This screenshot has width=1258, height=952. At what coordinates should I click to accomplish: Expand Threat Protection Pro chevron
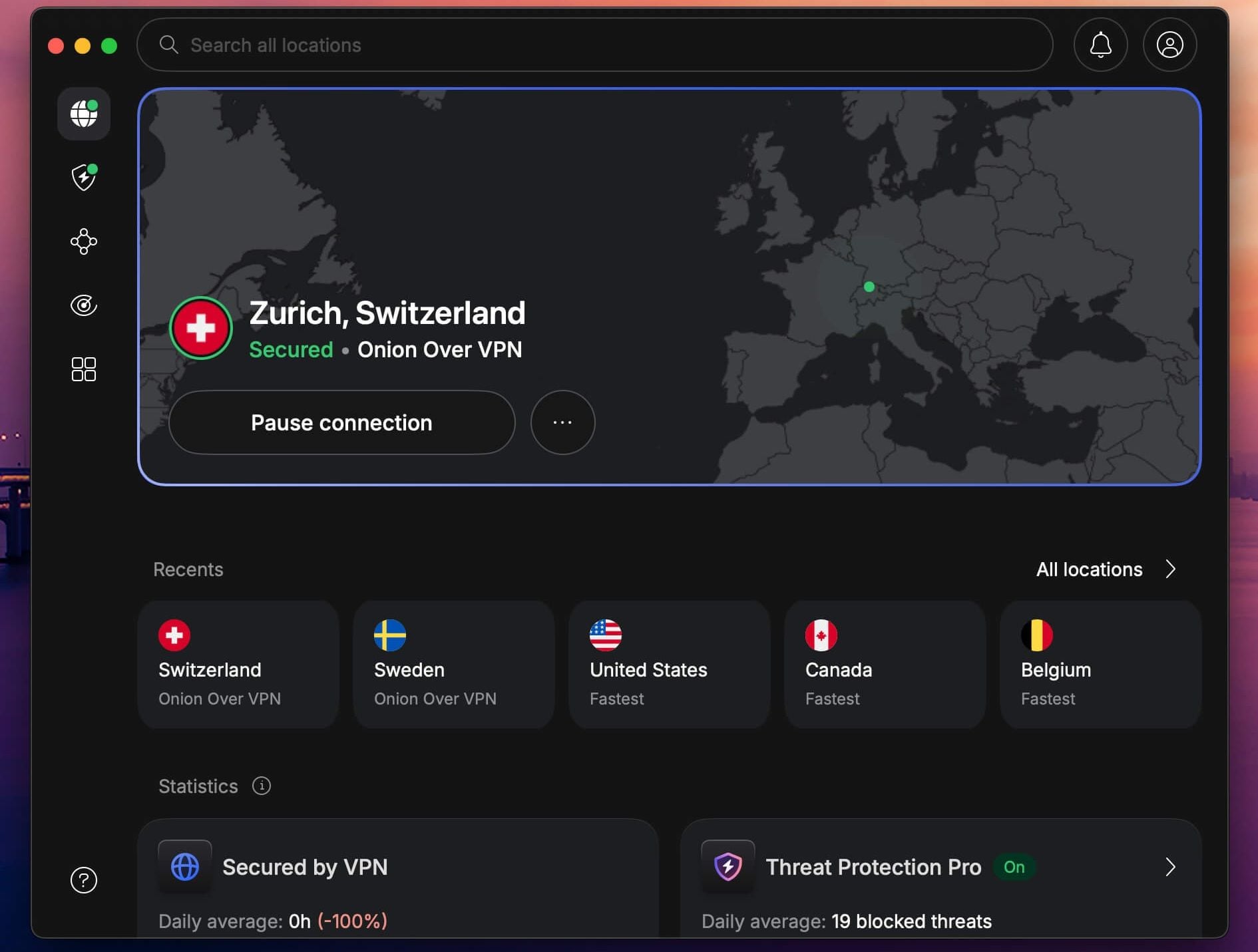coord(1171,867)
